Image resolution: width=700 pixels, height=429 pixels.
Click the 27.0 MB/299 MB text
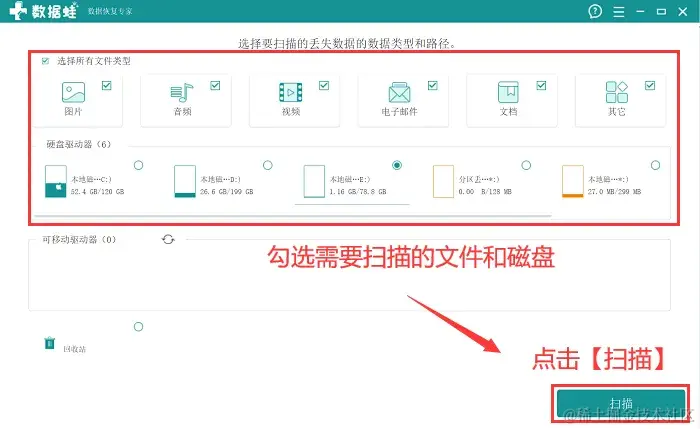(614, 192)
